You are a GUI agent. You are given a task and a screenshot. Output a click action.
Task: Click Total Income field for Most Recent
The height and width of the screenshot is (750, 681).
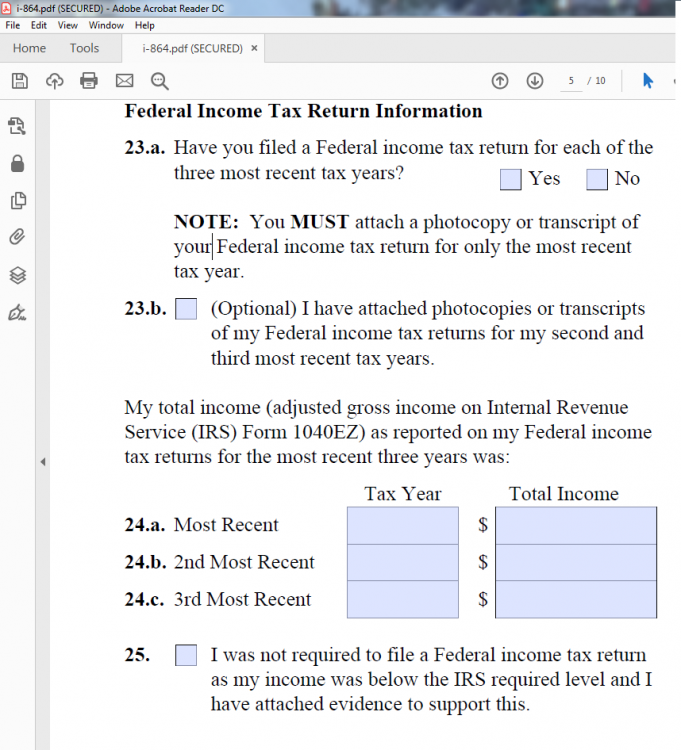[x=576, y=526]
